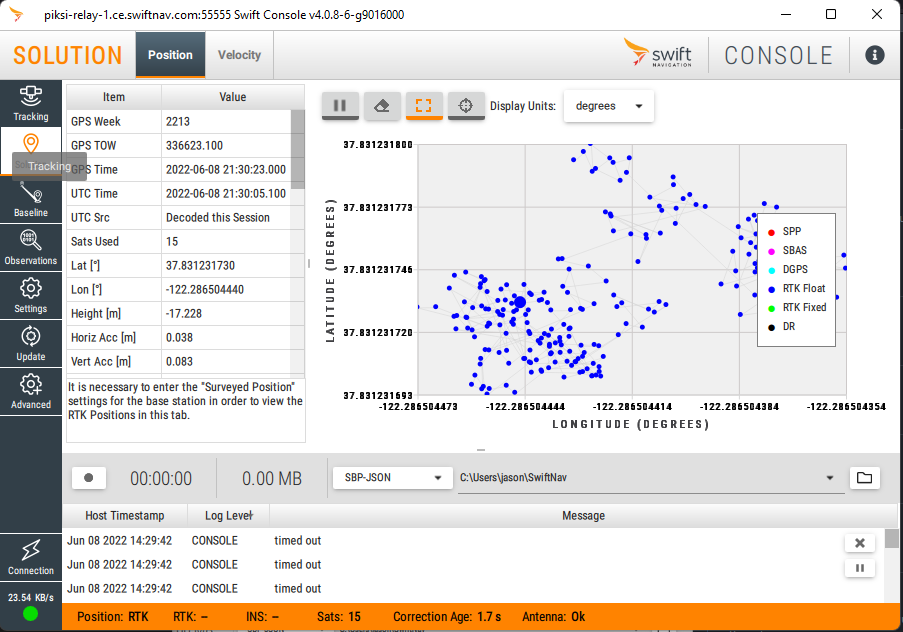Select the Solution map-pin sidebar icon
The width and height of the screenshot is (903, 632).
coord(31,143)
